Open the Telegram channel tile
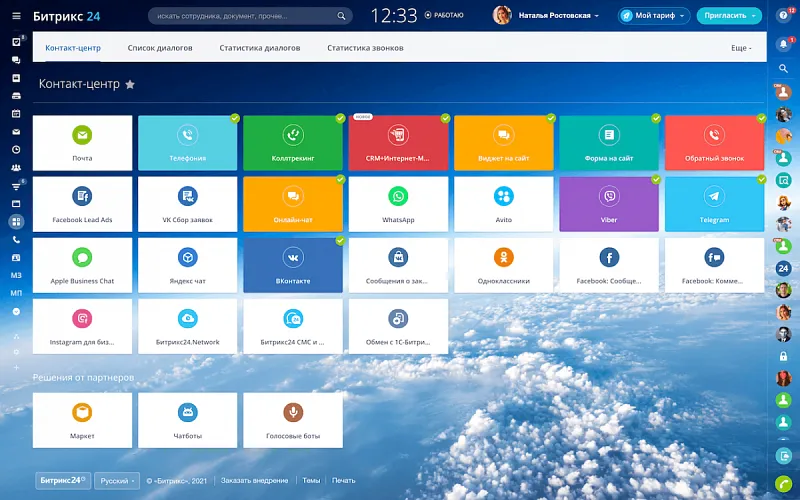Screen dimensions: 800x500 point(713,203)
